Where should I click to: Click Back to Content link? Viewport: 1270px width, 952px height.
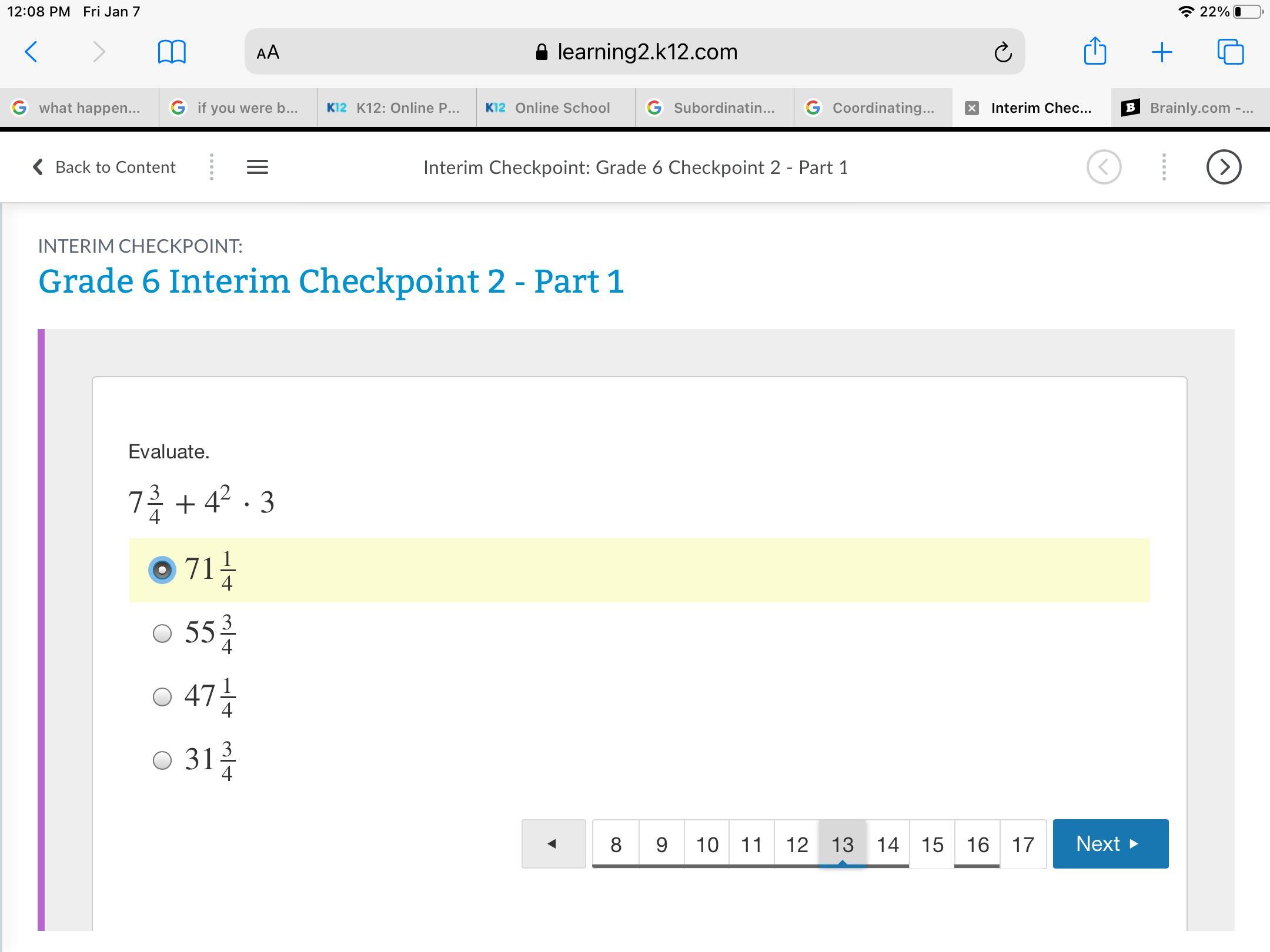point(105,167)
